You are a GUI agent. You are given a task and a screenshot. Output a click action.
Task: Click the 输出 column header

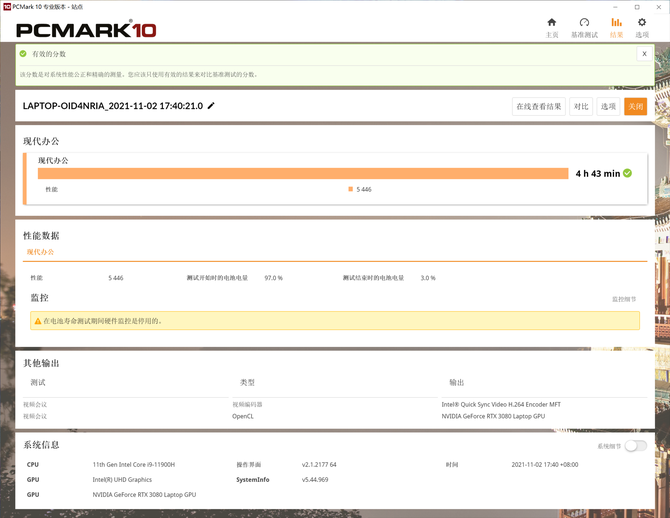click(457, 382)
